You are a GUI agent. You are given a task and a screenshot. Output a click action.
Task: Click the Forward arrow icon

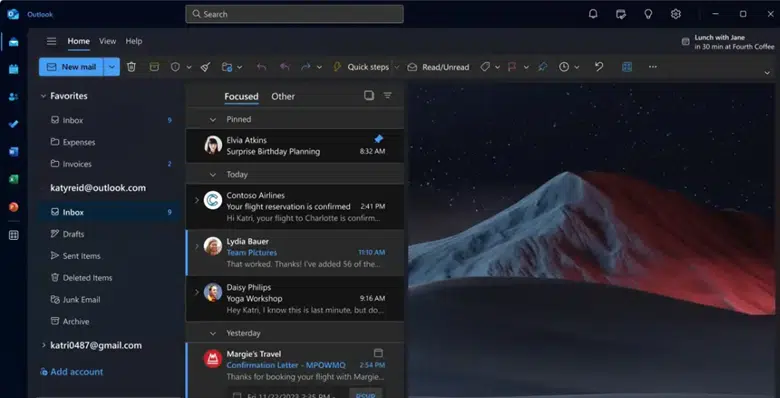pyautogui.click(x=306, y=67)
